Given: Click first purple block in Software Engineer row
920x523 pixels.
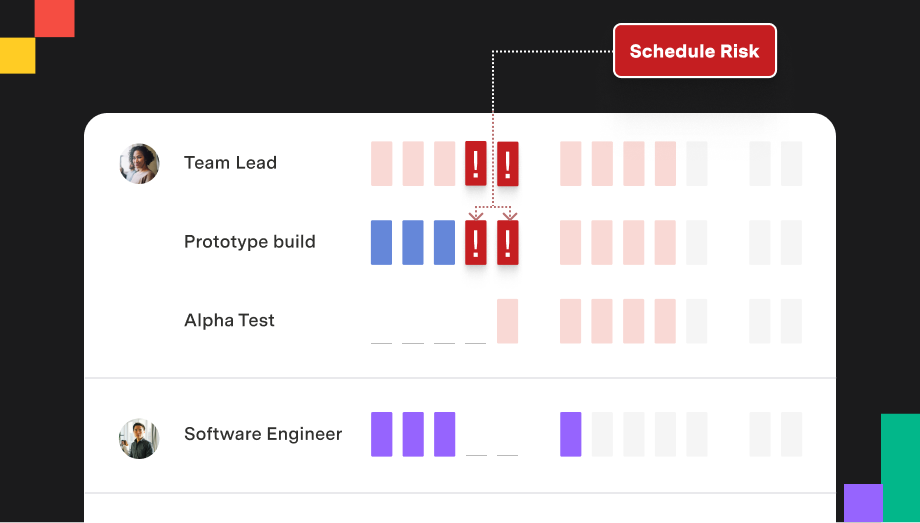Looking at the screenshot, I should (381, 434).
